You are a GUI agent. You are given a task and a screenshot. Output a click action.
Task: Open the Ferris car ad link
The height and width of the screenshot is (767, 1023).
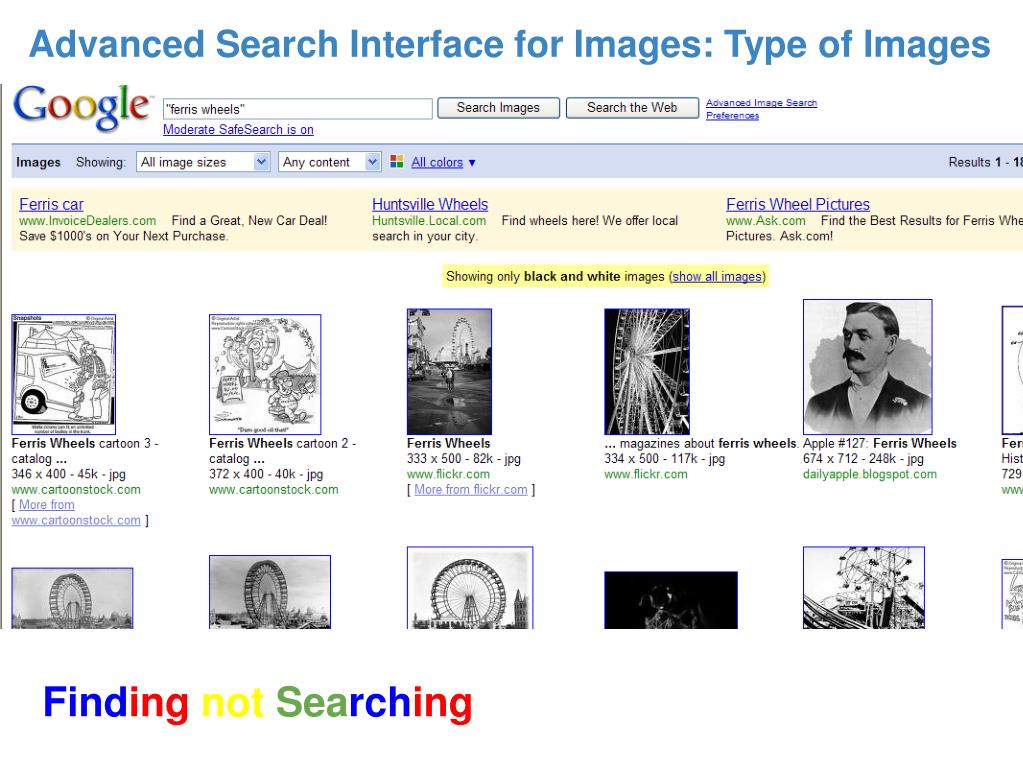(52, 204)
